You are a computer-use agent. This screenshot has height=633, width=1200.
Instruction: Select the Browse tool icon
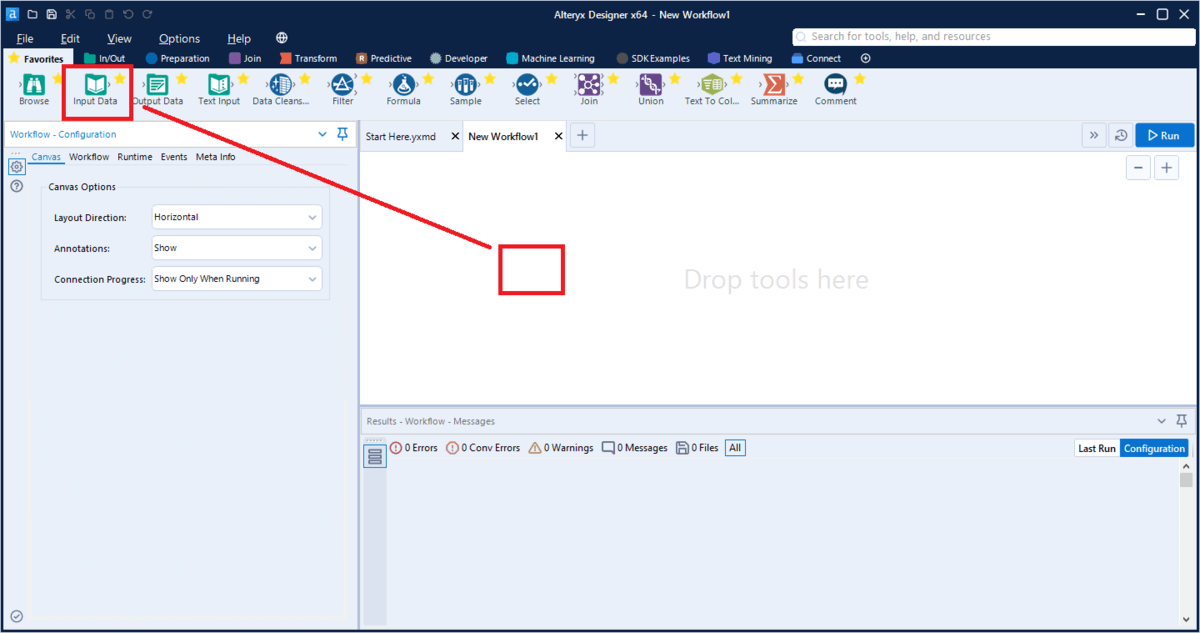[x=33, y=85]
